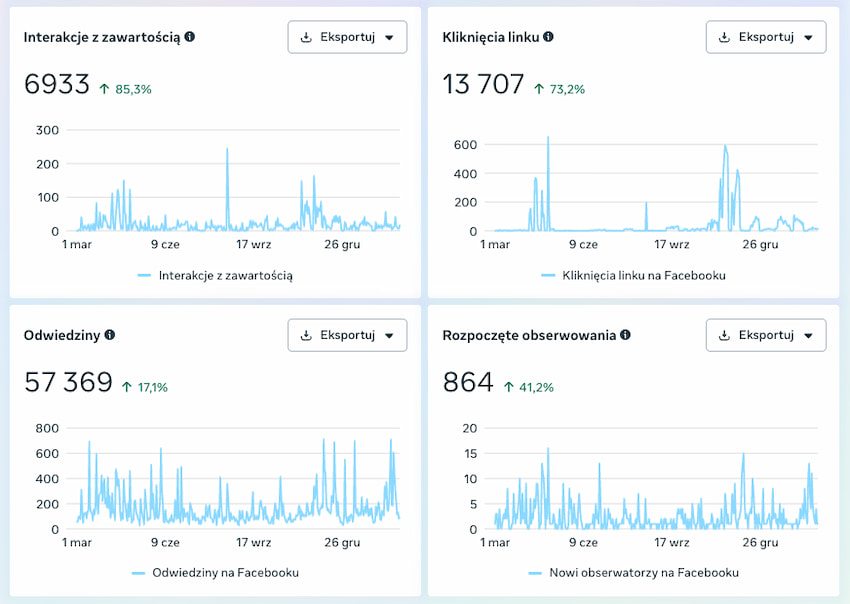Click Eksportuj text in Kliknięcia linku card

pos(765,37)
